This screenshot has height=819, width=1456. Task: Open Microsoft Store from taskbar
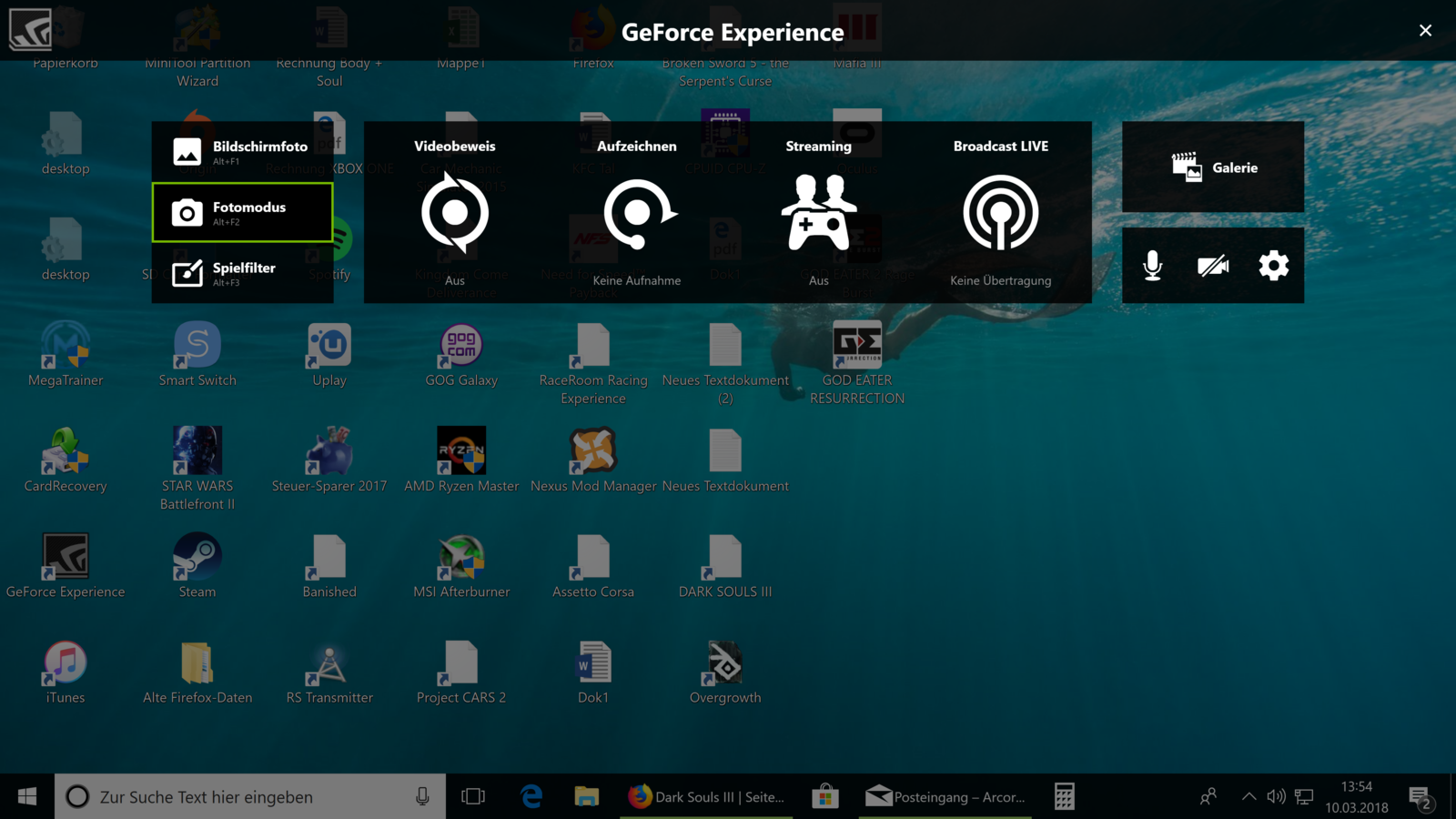(x=825, y=796)
